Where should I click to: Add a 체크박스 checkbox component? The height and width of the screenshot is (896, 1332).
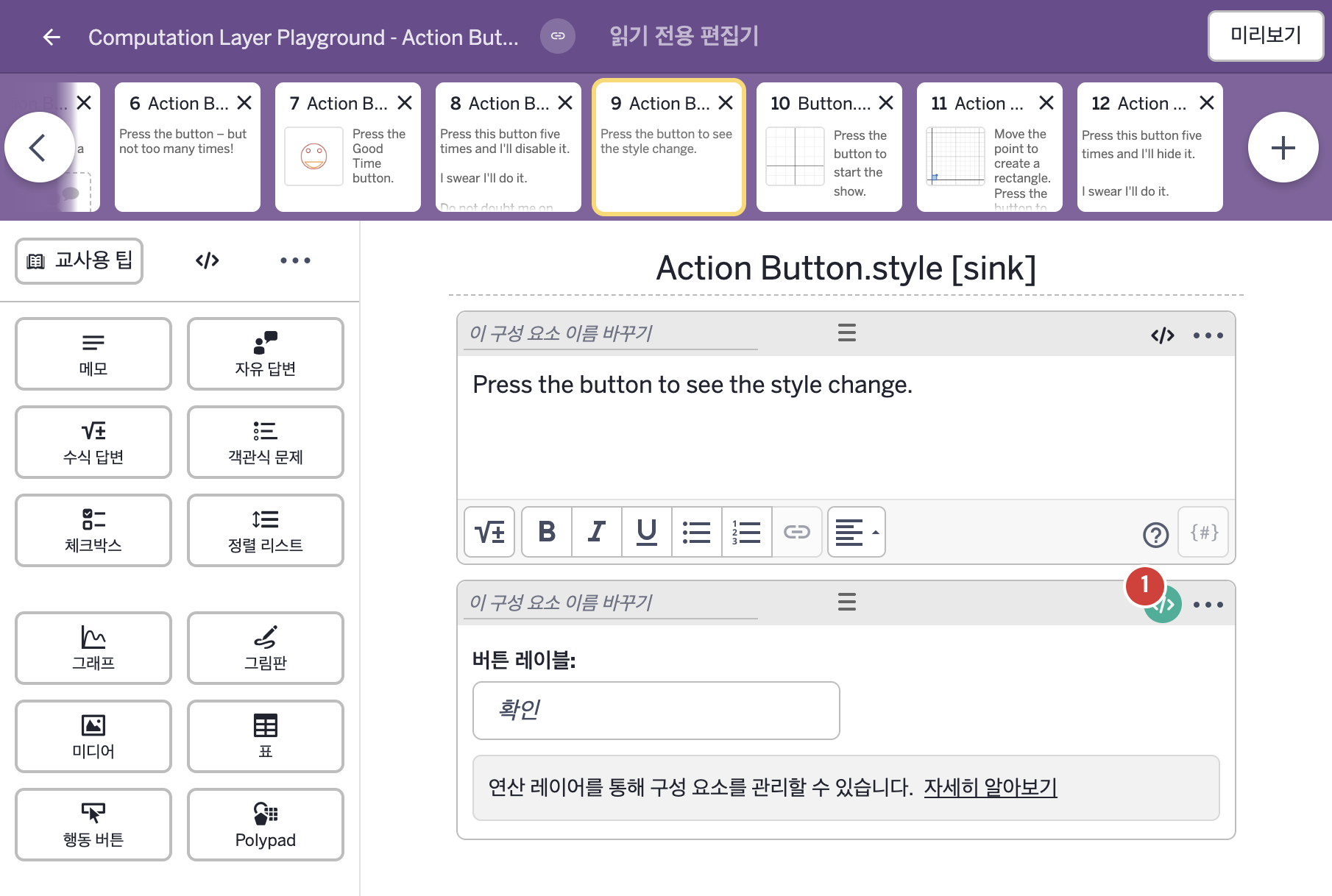pos(93,530)
